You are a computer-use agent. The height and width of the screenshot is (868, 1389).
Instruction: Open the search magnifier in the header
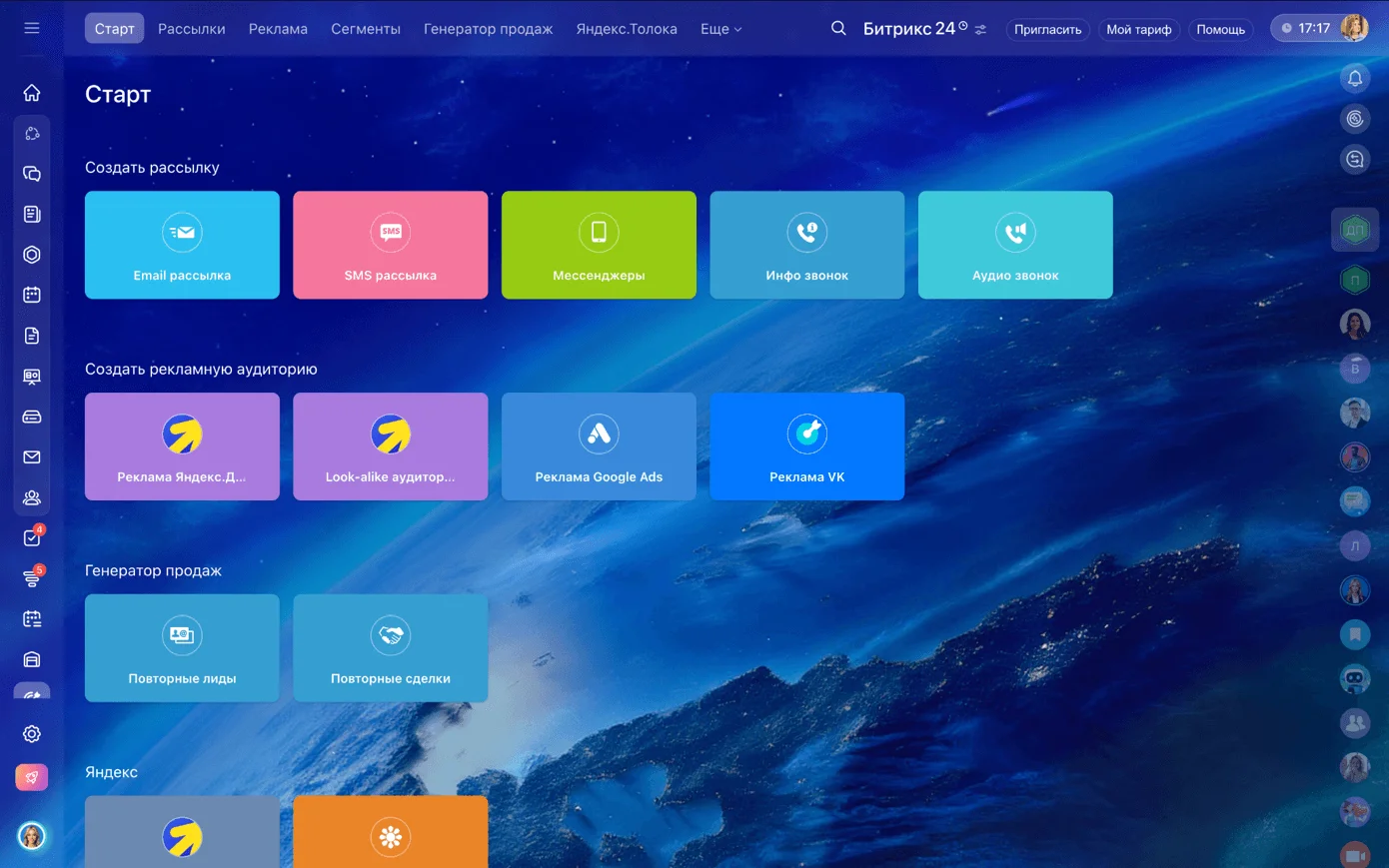pyautogui.click(x=838, y=28)
